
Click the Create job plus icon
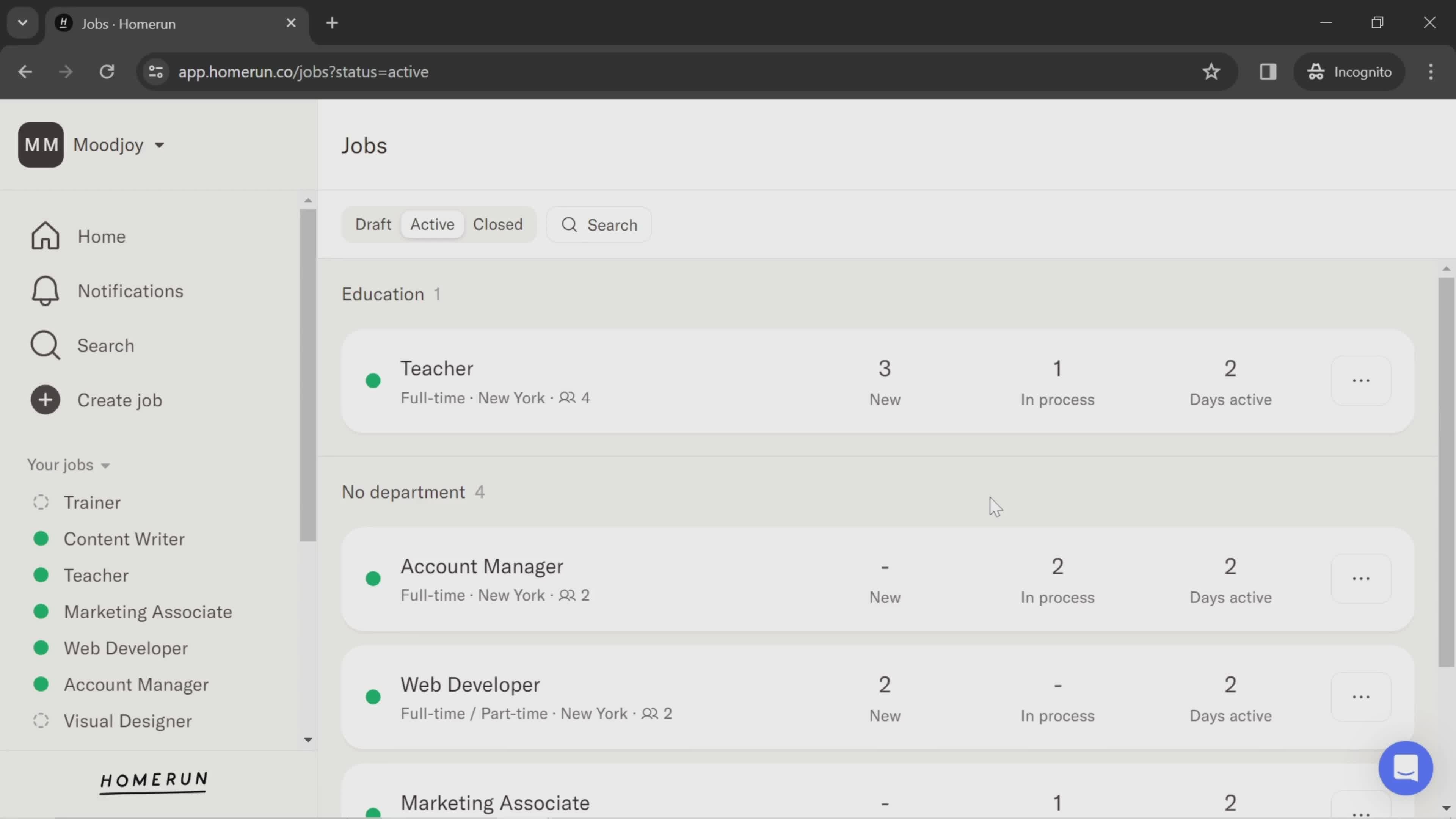(x=45, y=400)
